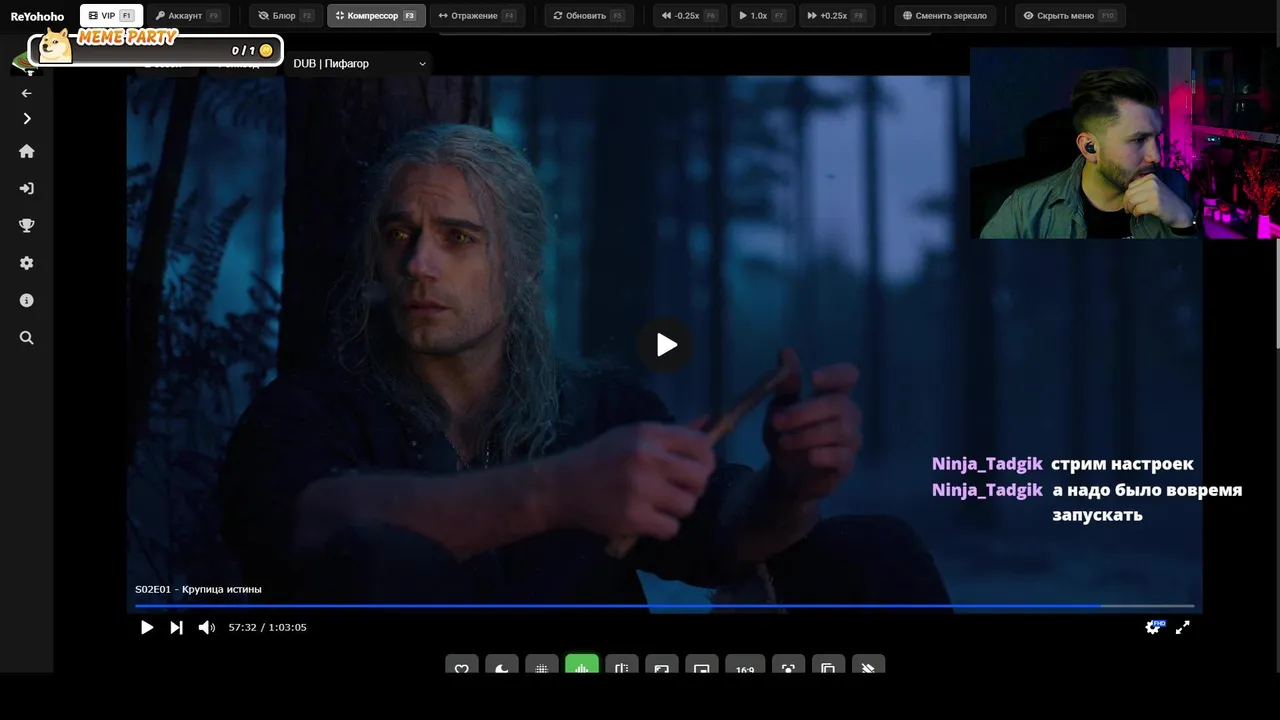The image size is (1280, 720).
Task: Click Сменить зеркало to switch mirror
Action: click(x=944, y=16)
